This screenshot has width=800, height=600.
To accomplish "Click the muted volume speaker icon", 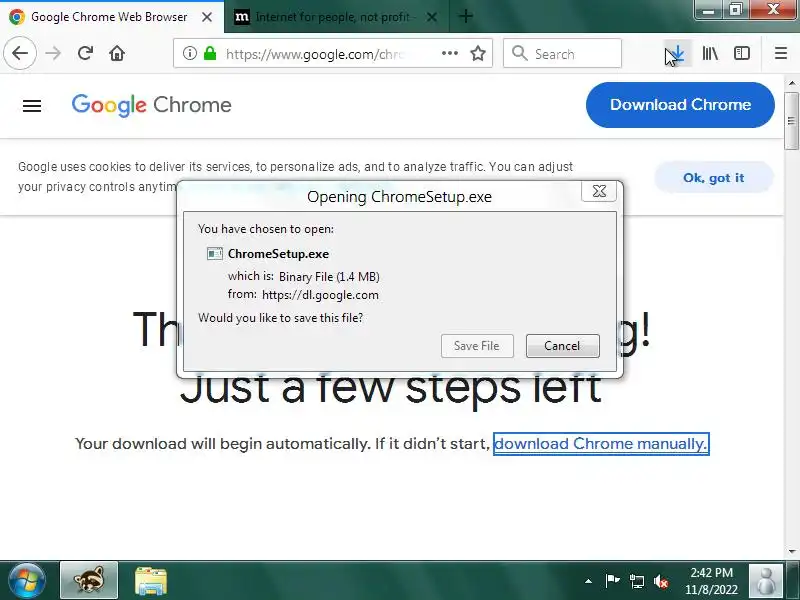I will coord(661,581).
